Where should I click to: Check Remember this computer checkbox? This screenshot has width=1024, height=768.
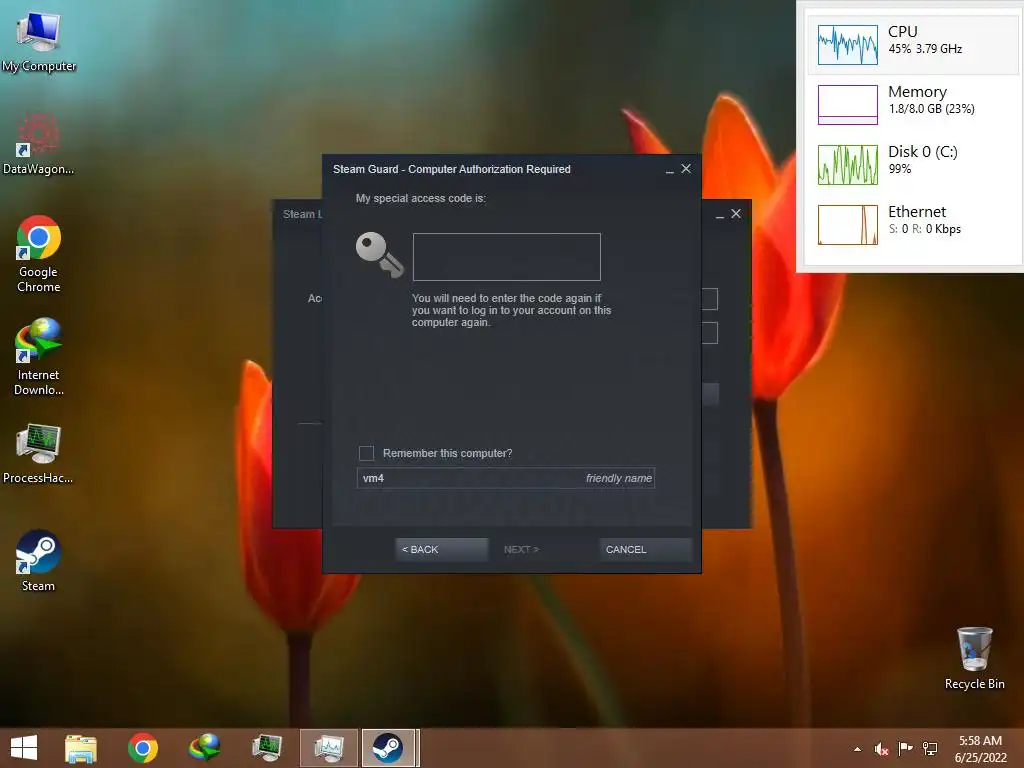tap(366, 453)
